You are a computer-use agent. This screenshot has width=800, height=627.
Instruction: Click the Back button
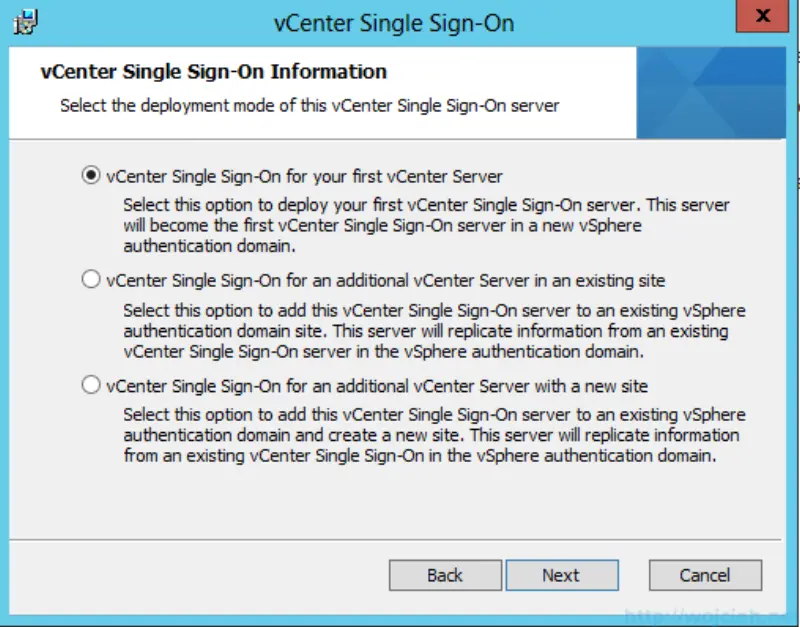point(444,575)
